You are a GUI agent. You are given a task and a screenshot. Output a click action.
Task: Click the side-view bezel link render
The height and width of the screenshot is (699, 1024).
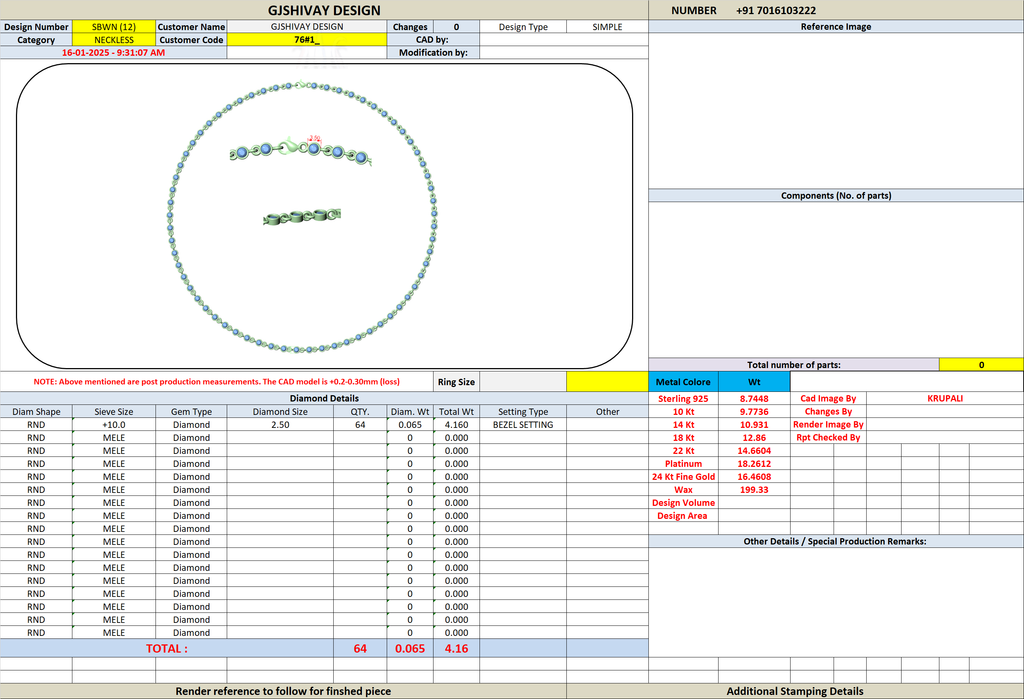coord(302,216)
